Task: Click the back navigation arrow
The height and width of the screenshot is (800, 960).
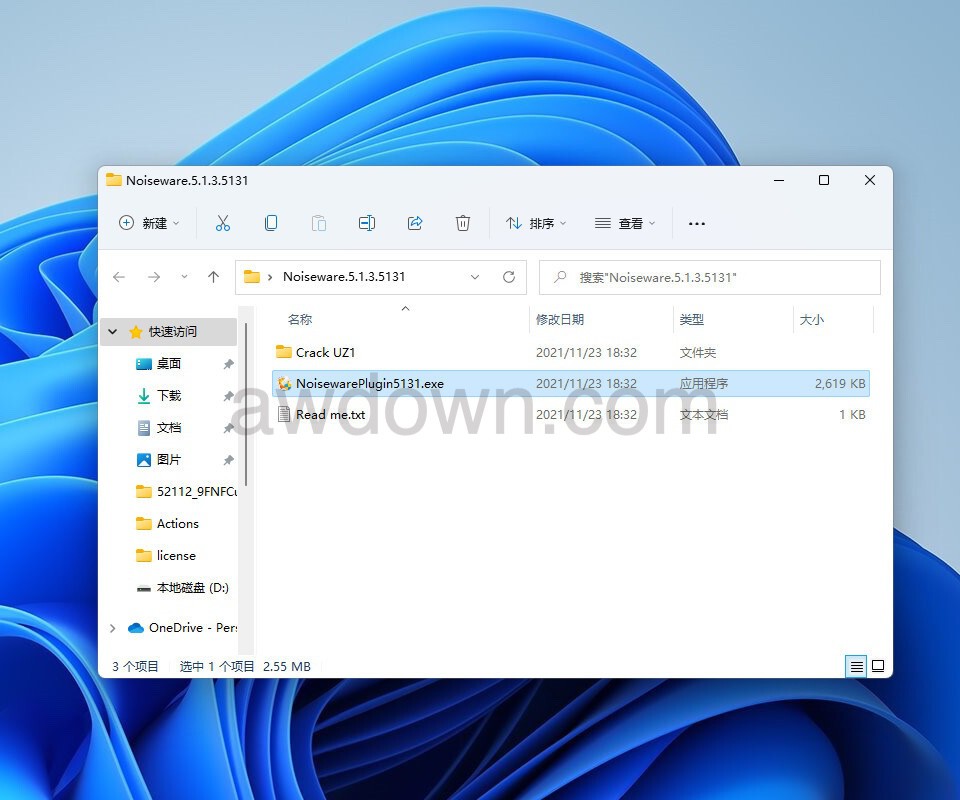Action: 119,277
